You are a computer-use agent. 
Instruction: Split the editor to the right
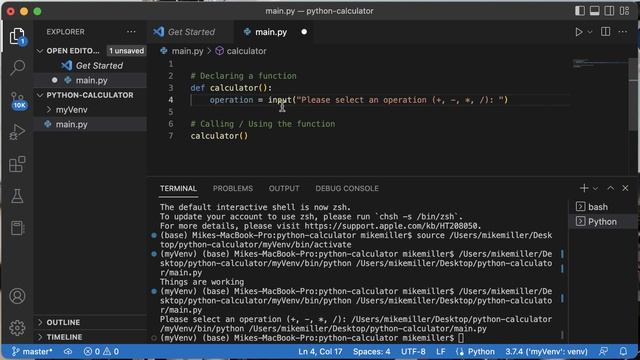[x=606, y=32]
